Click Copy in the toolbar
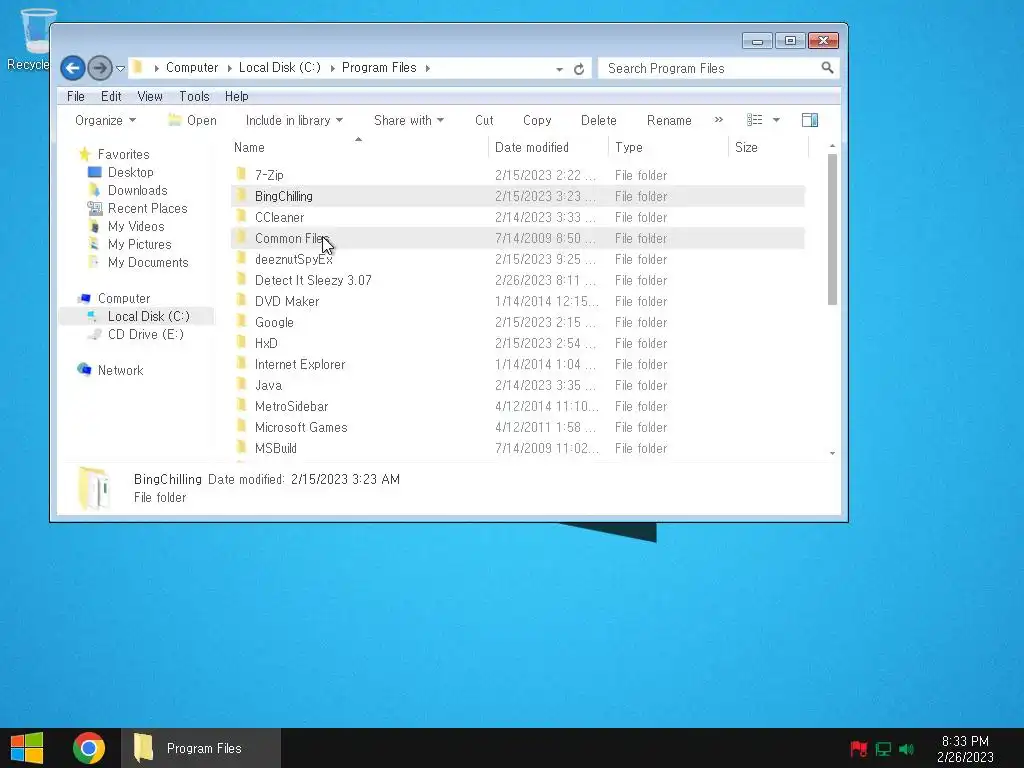Viewport: 1024px width, 768px height. click(537, 120)
